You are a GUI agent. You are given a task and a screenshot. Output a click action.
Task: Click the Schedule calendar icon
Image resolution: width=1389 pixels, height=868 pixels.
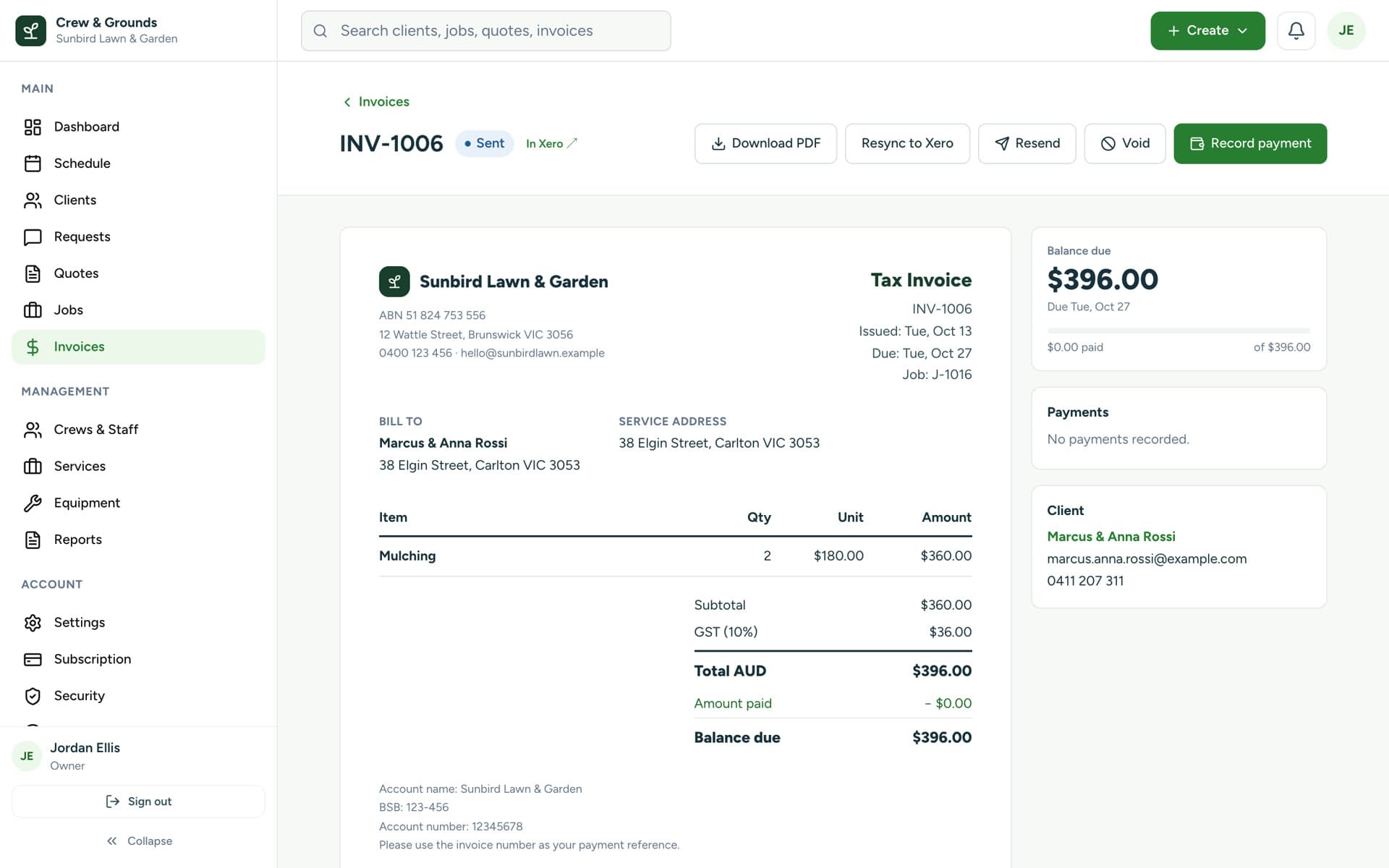click(33, 163)
